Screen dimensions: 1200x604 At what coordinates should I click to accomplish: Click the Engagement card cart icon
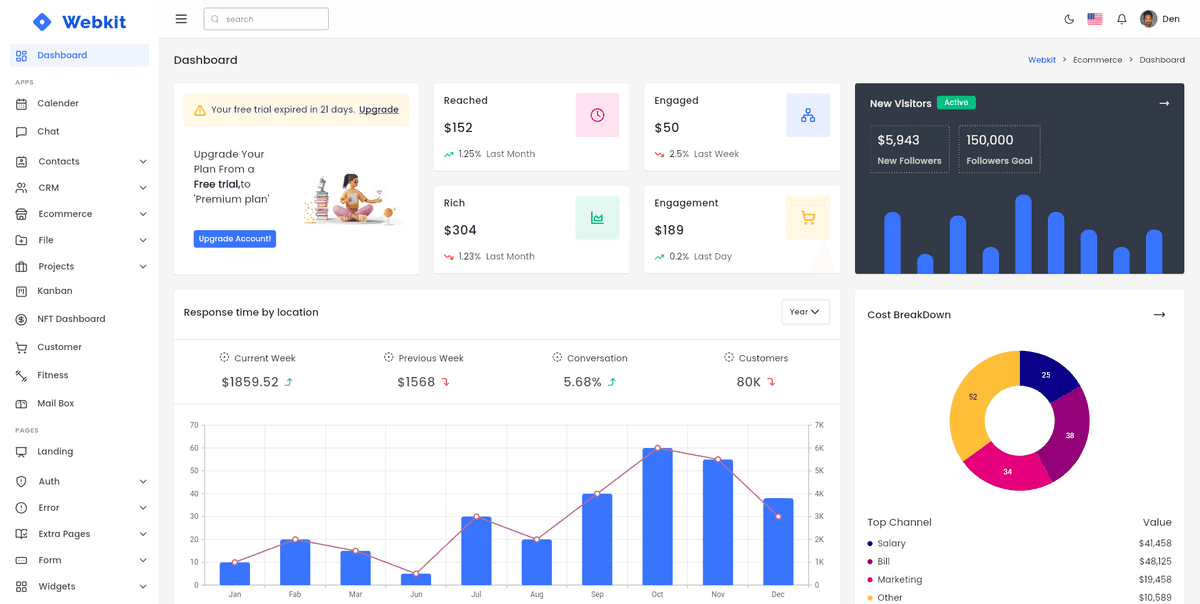(x=808, y=218)
